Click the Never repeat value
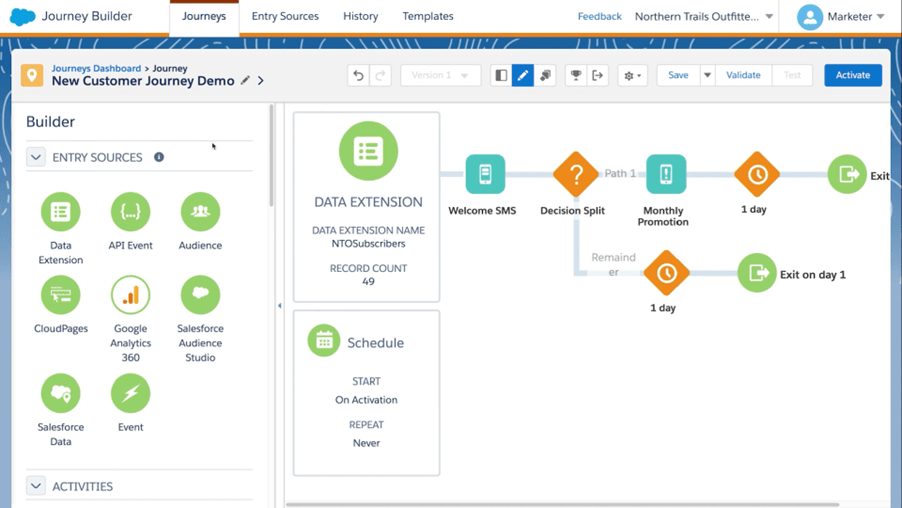The width and height of the screenshot is (902, 508). 366,443
